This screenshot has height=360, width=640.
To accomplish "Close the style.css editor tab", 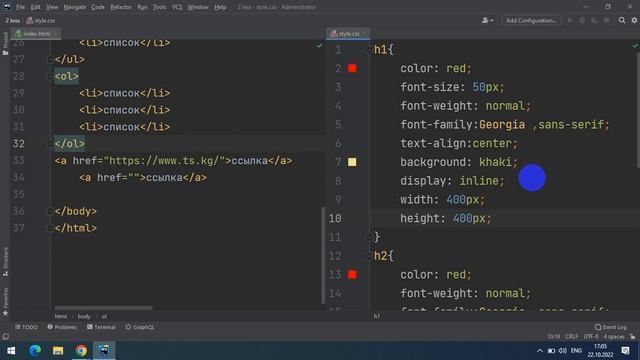I will (x=365, y=33).
